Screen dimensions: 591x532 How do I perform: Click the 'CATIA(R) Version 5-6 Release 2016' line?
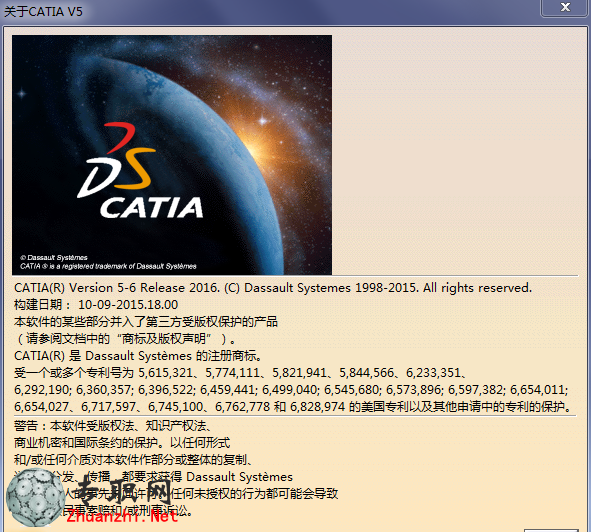click(x=273, y=288)
